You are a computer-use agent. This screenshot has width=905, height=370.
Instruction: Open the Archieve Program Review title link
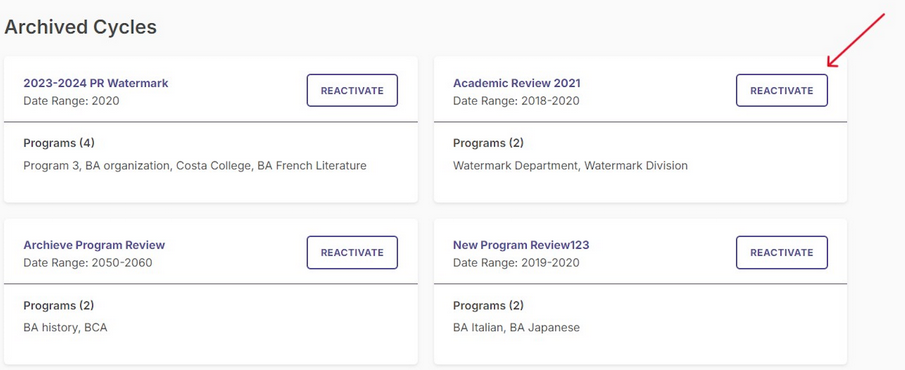(94, 245)
